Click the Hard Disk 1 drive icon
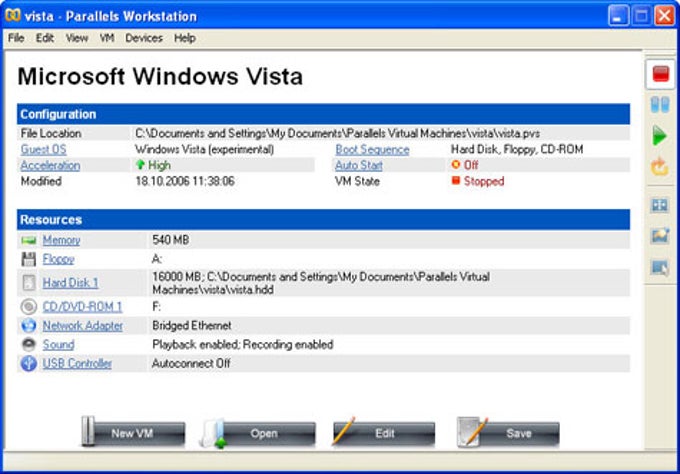This screenshot has height=474, width=680. (x=29, y=283)
